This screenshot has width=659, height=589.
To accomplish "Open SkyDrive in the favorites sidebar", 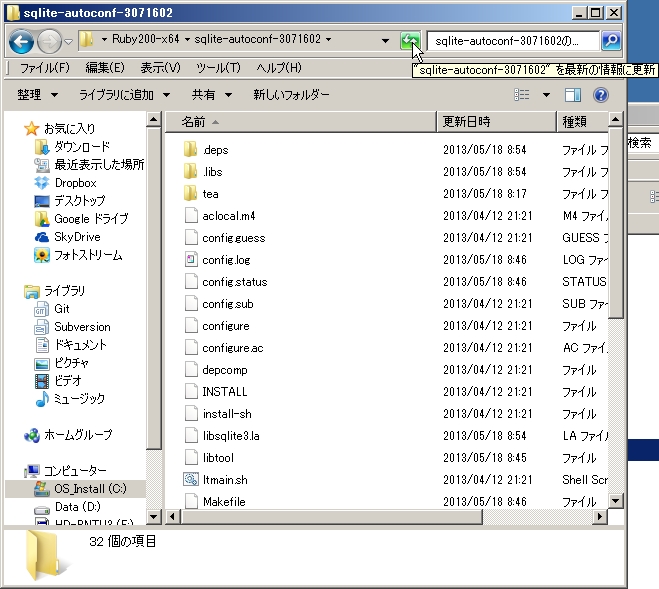I will tap(68, 237).
